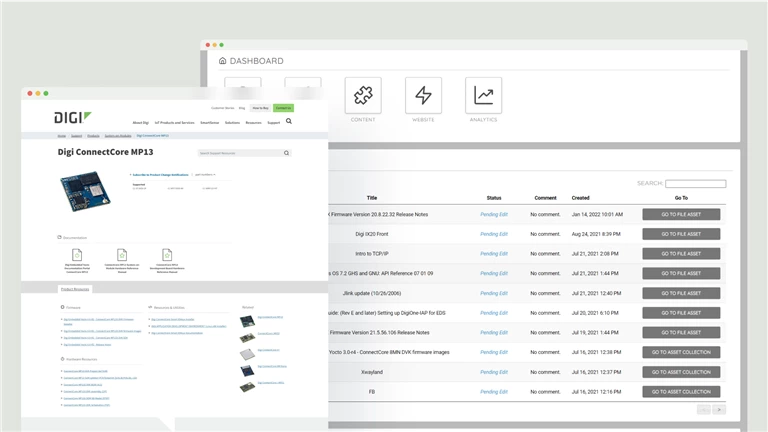Click the green maximize dot on the Digi window

coord(46,93)
